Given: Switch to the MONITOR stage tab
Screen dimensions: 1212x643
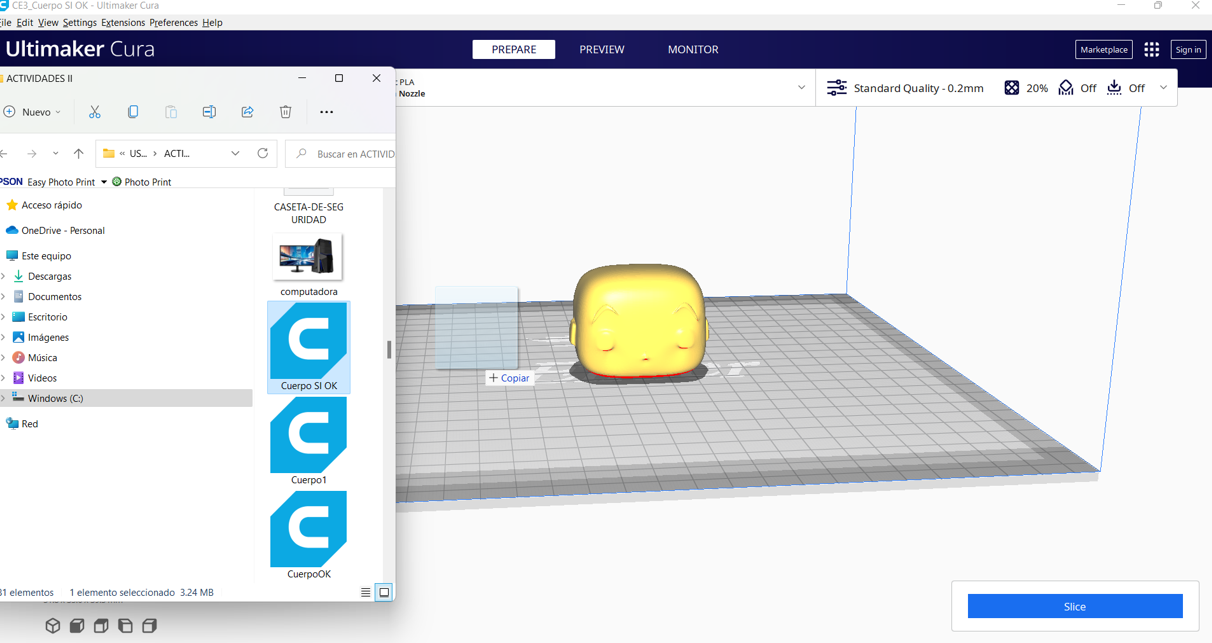Looking at the screenshot, I should (x=693, y=49).
